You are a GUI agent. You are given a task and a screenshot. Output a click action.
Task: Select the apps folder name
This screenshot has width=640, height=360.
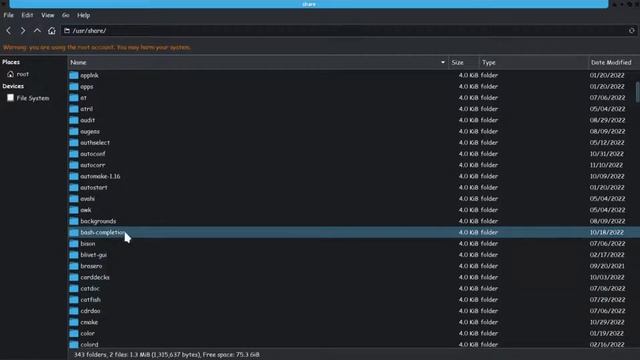pos(87,87)
